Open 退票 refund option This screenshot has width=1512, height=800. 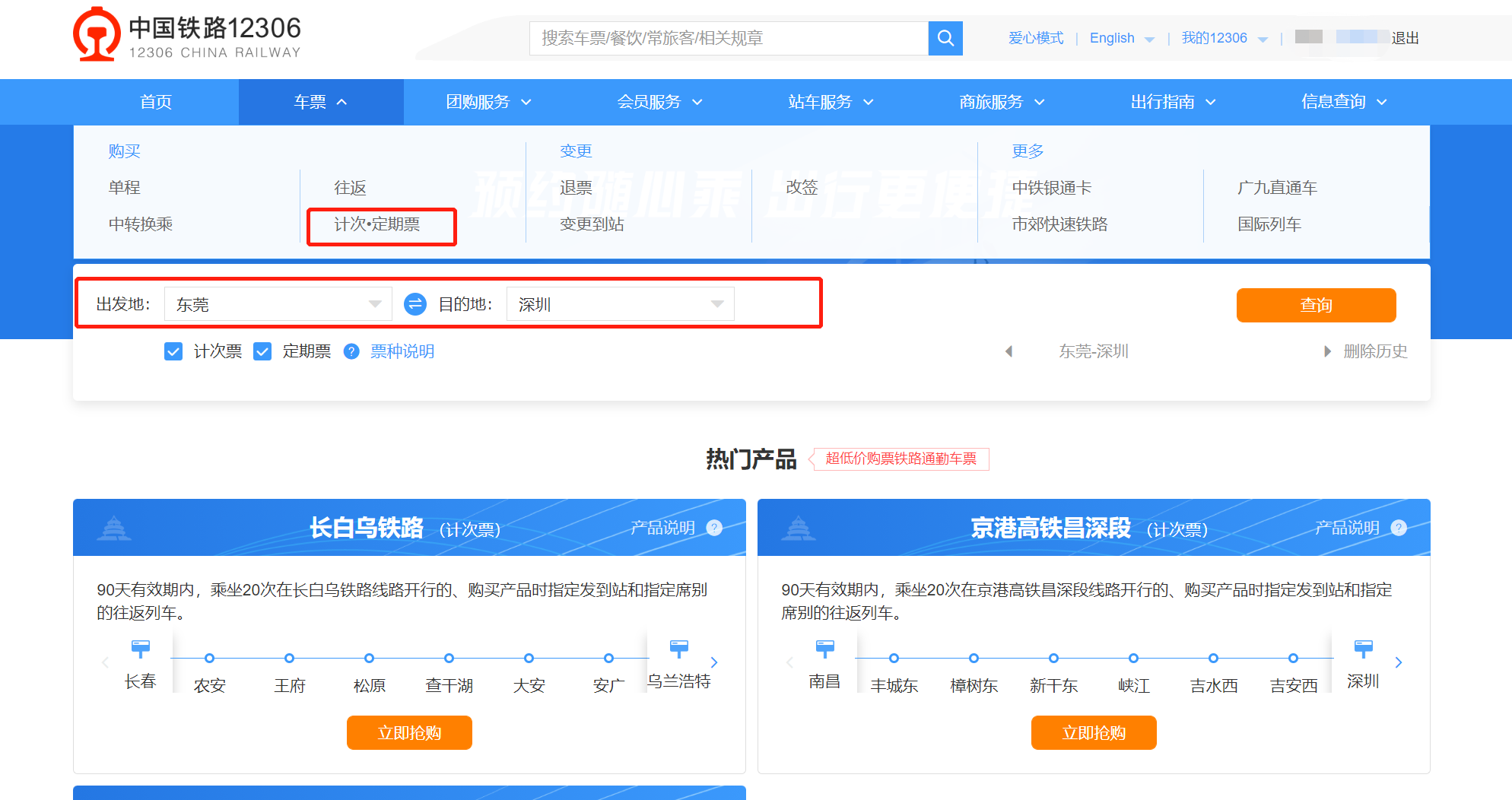tap(576, 188)
